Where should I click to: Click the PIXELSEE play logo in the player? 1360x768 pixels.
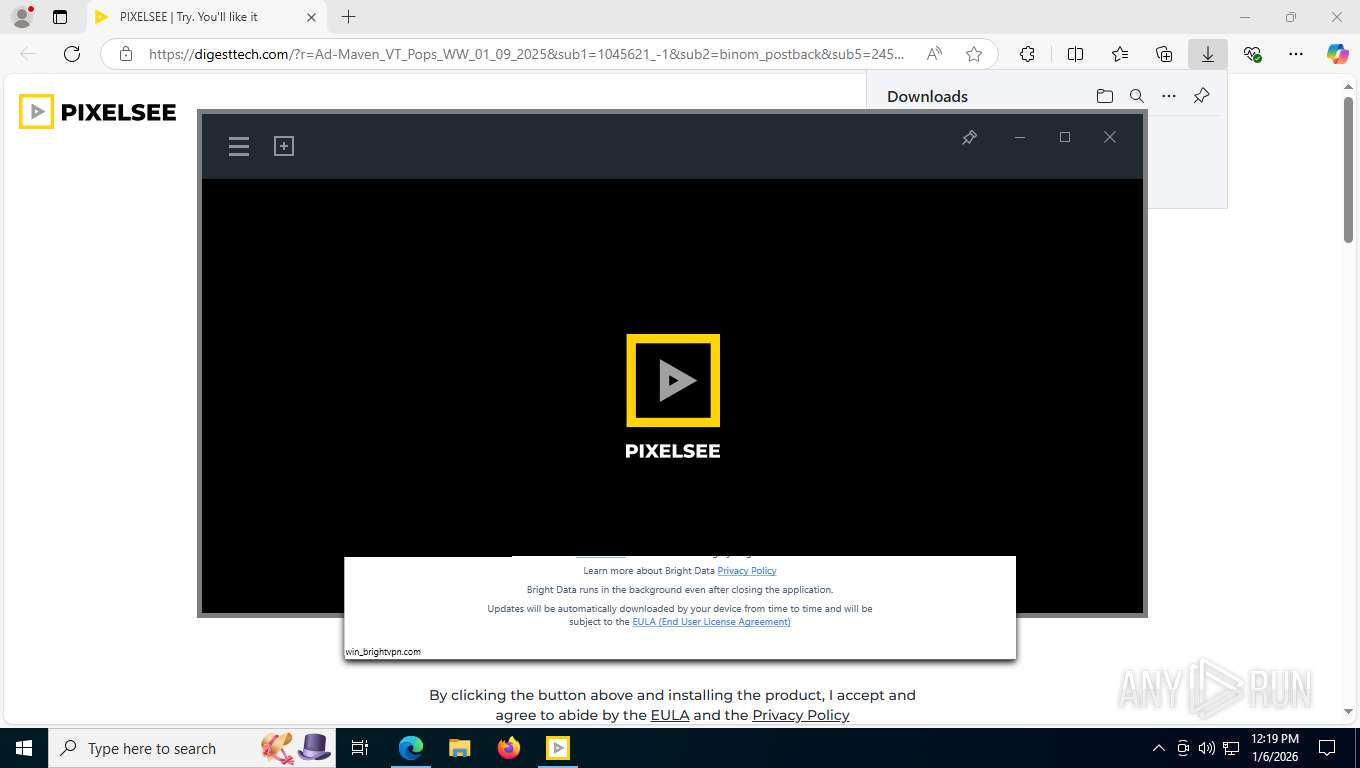673,380
